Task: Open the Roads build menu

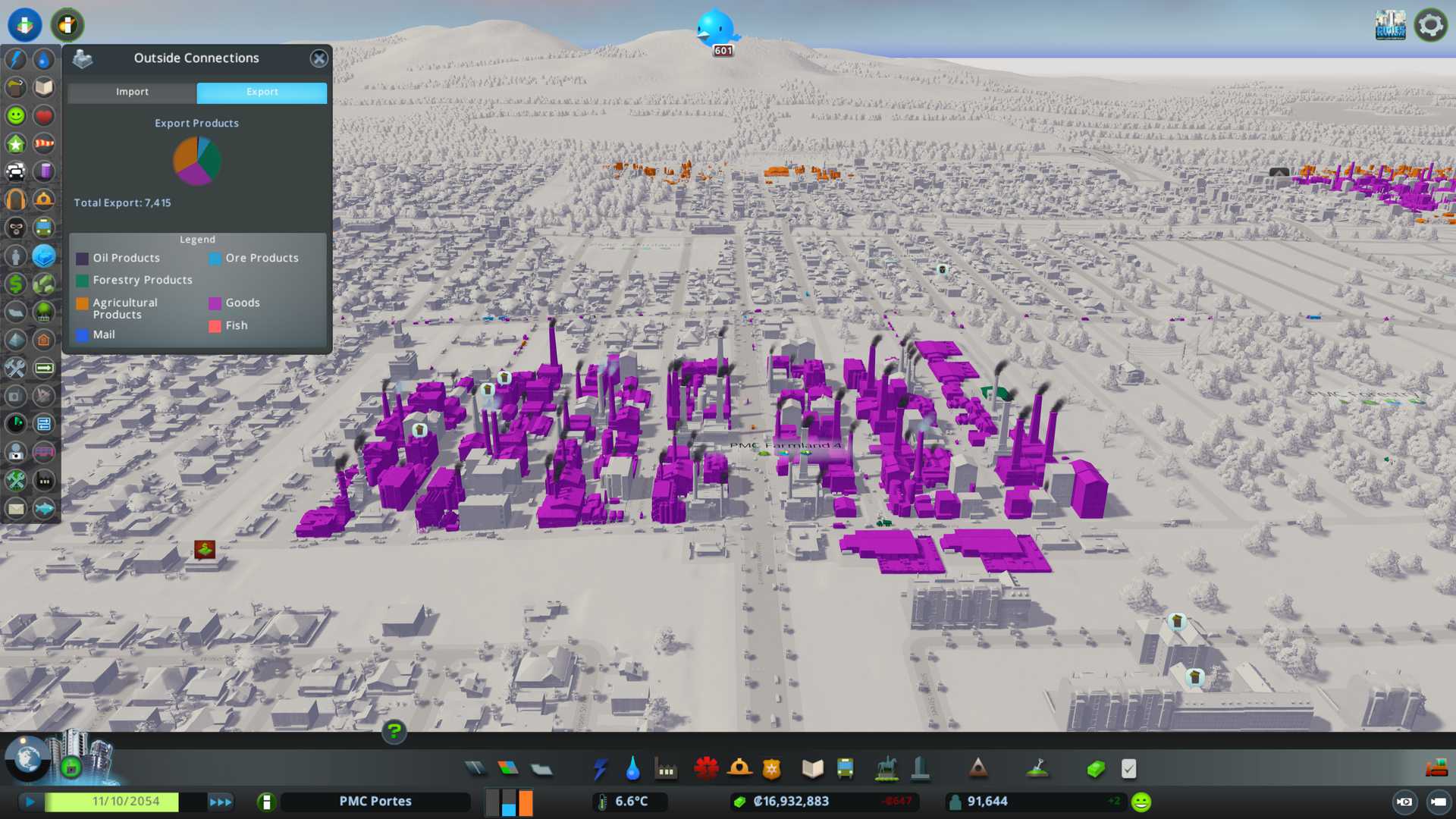Action: [x=475, y=769]
